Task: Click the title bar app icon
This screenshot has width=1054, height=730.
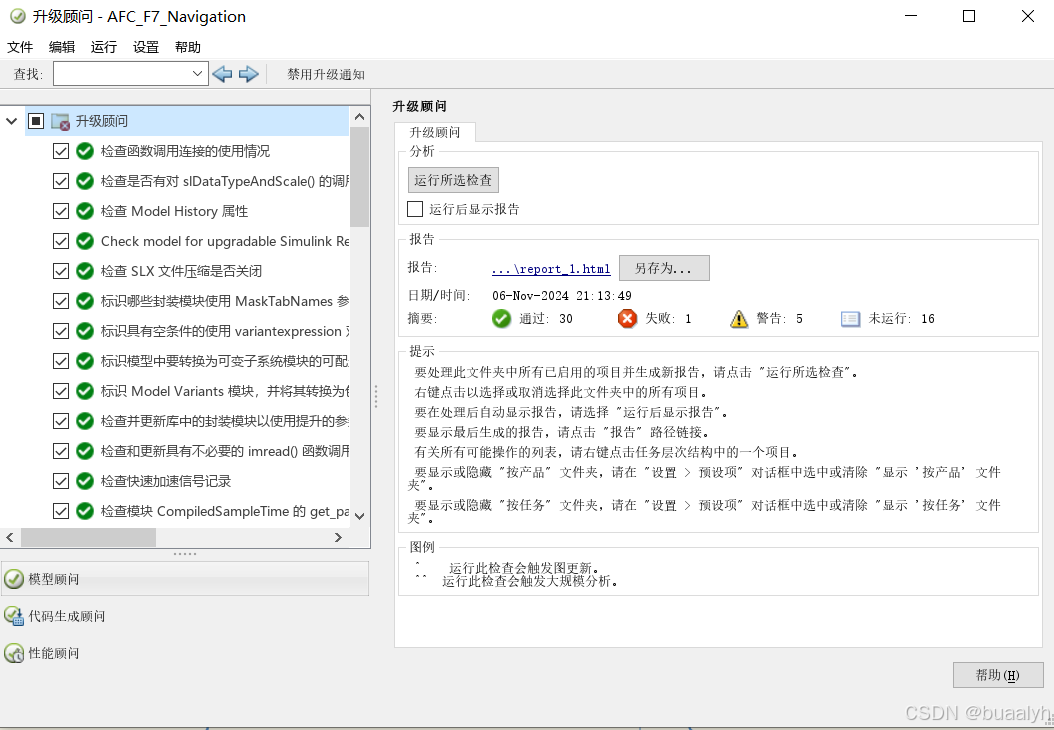Action: click(17, 16)
